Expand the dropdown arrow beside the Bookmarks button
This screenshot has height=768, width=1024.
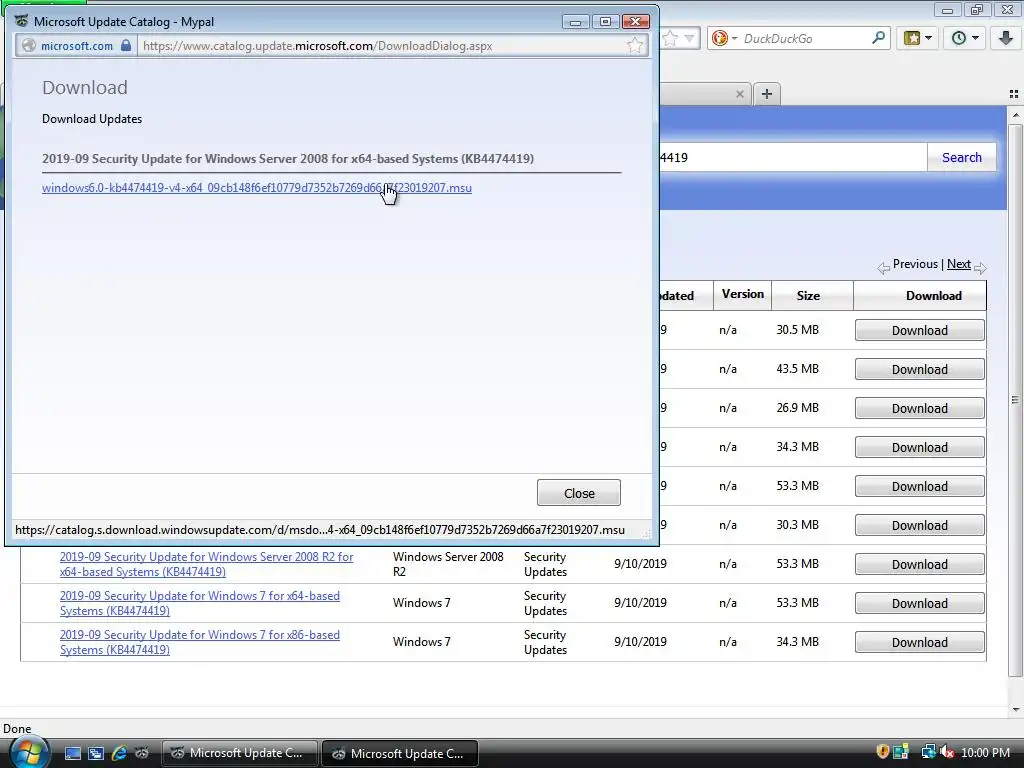coord(929,38)
